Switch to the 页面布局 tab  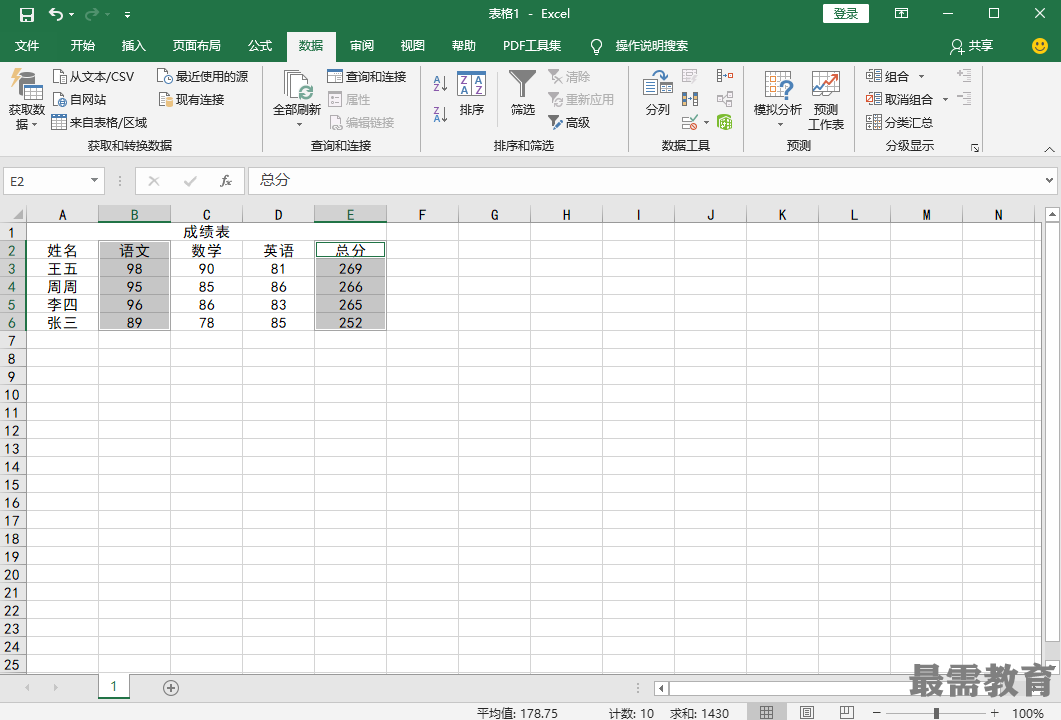coord(196,45)
